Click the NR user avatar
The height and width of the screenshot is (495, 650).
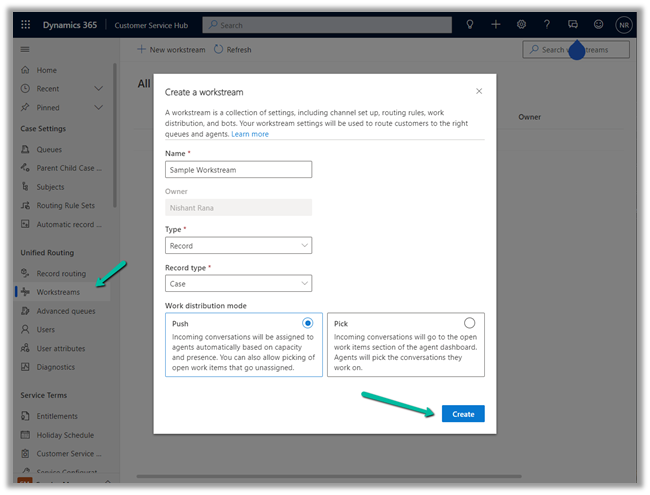[x=624, y=24]
